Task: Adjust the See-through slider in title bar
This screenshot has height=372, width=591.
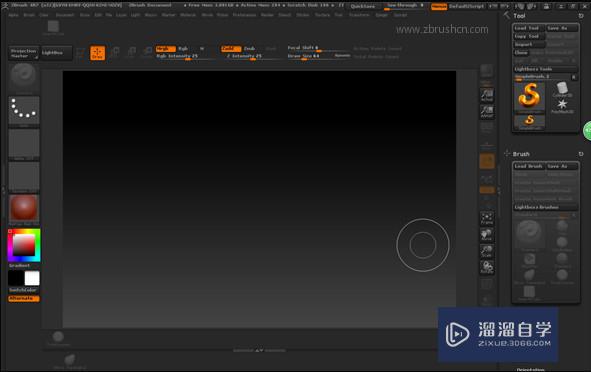Action: [x=404, y=6]
